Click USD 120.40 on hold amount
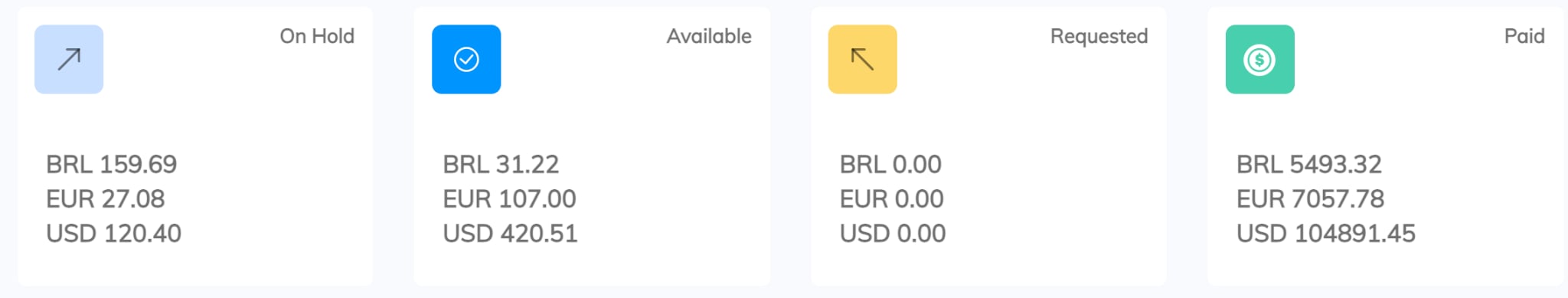Image resolution: width=1568 pixels, height=298 pixels. [x=114, y=233]
